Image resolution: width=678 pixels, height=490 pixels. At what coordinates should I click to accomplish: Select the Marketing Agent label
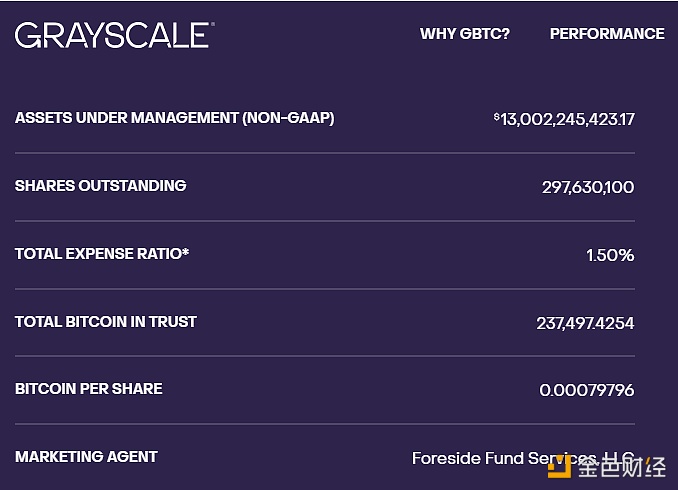[x=86, y=457]
